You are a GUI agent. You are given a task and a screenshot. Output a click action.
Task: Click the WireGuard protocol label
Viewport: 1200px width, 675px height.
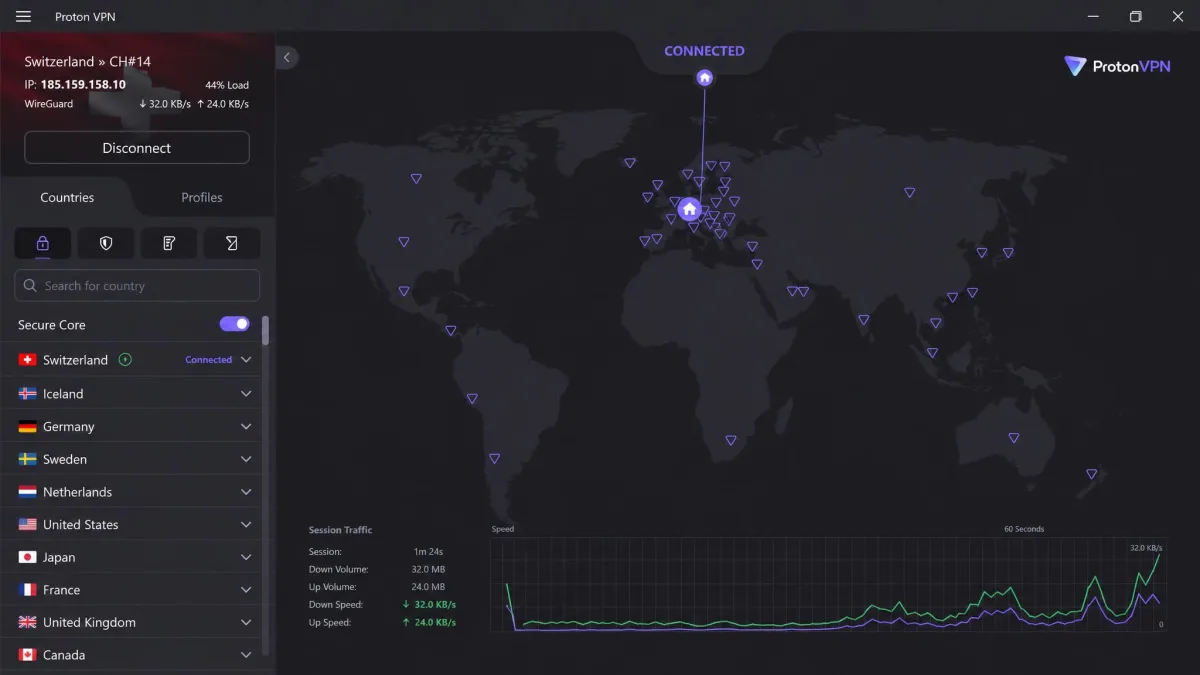(49, 104)
